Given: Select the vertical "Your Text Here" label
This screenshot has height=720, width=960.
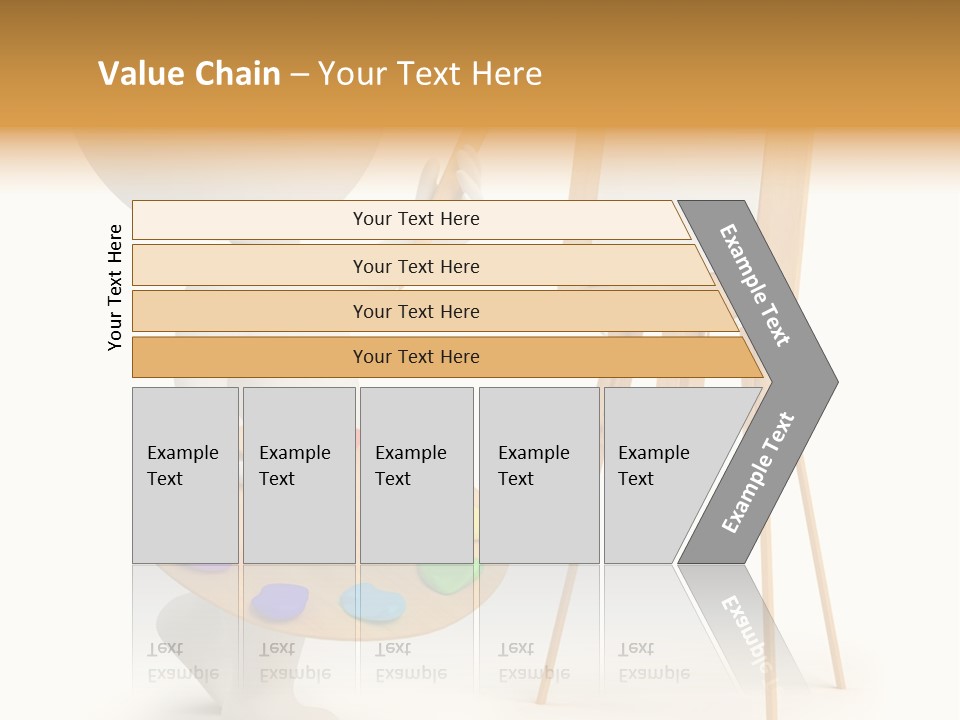Looking at the screenshot, I should tap(115, 287).
